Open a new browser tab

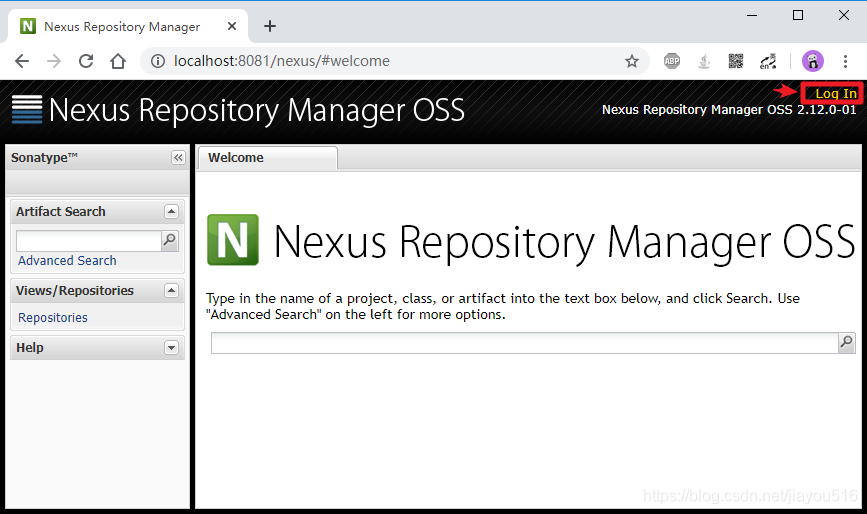(270, 26)
